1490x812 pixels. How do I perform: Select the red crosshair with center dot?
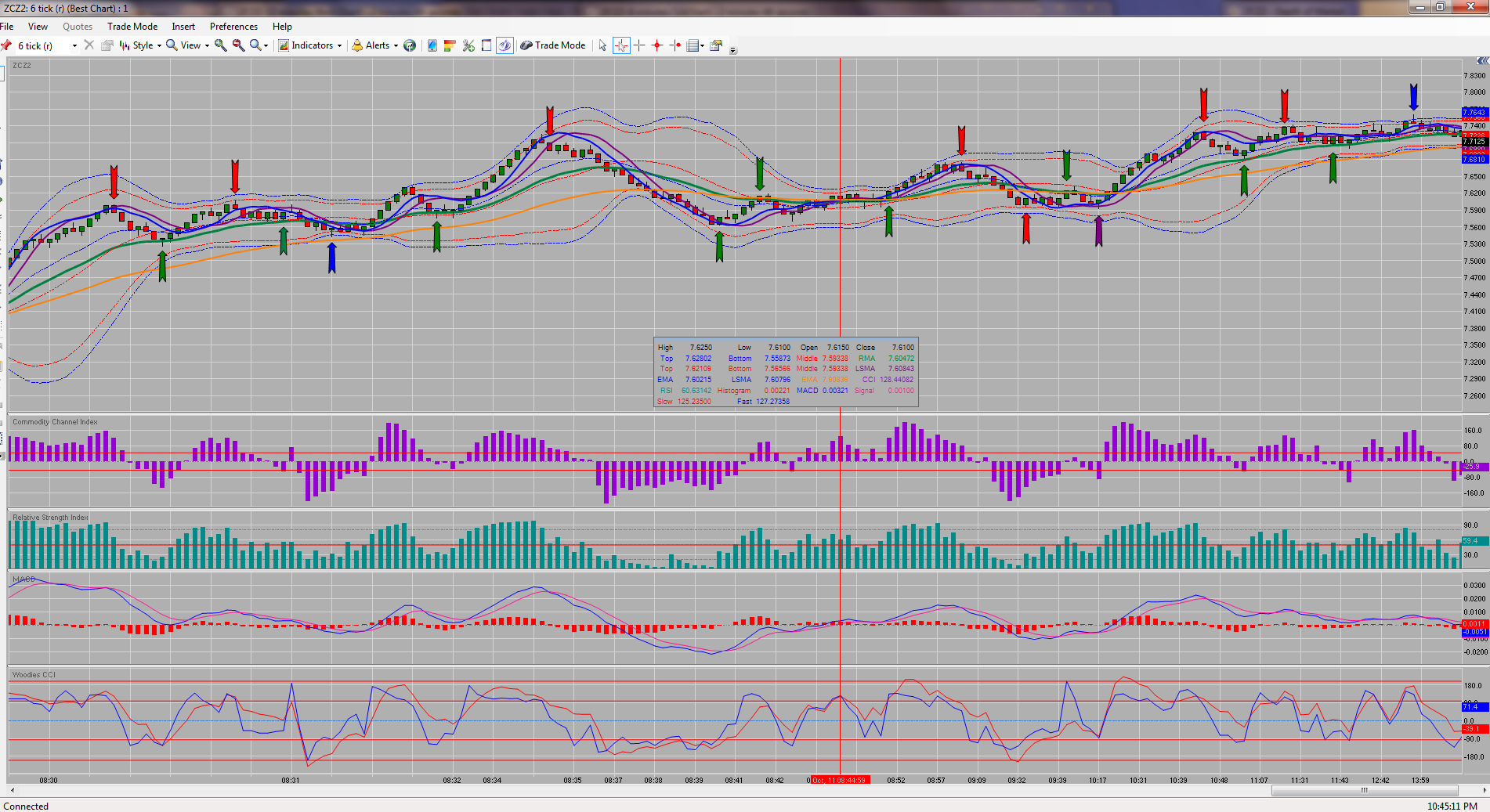point(657,45)
